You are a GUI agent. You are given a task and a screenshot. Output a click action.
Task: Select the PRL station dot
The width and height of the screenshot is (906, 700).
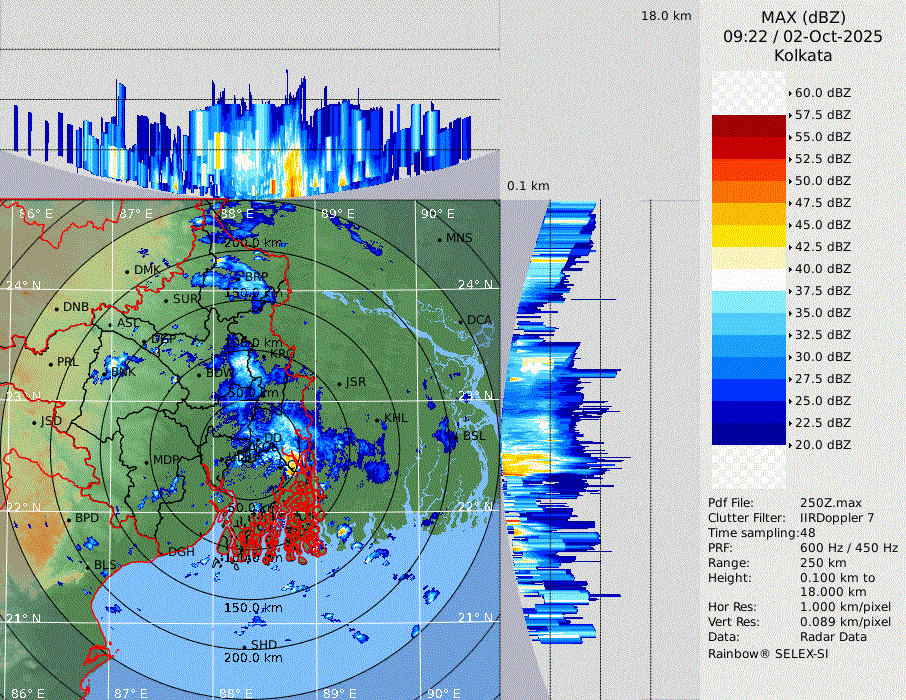pos(50,363)
